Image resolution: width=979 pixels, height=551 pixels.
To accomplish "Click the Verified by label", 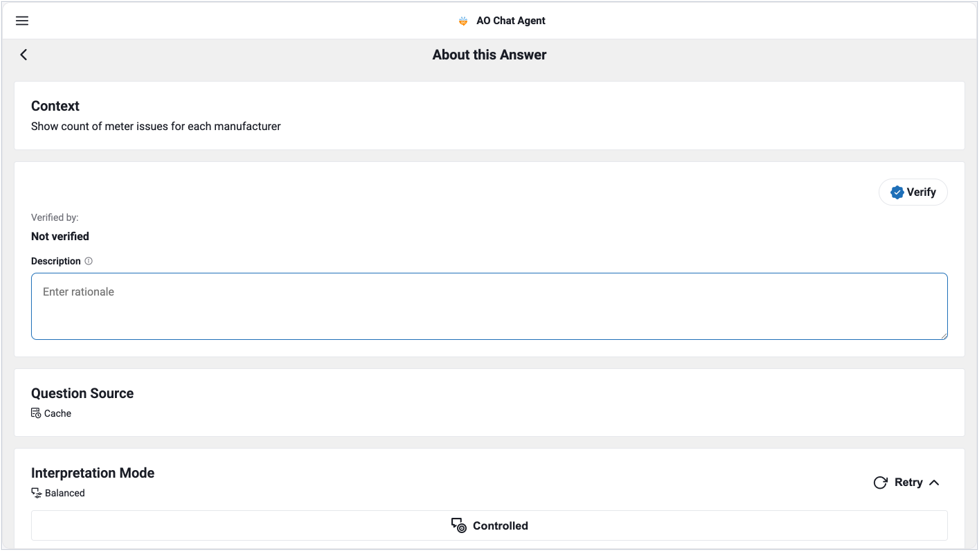I will tap(55, 217).
